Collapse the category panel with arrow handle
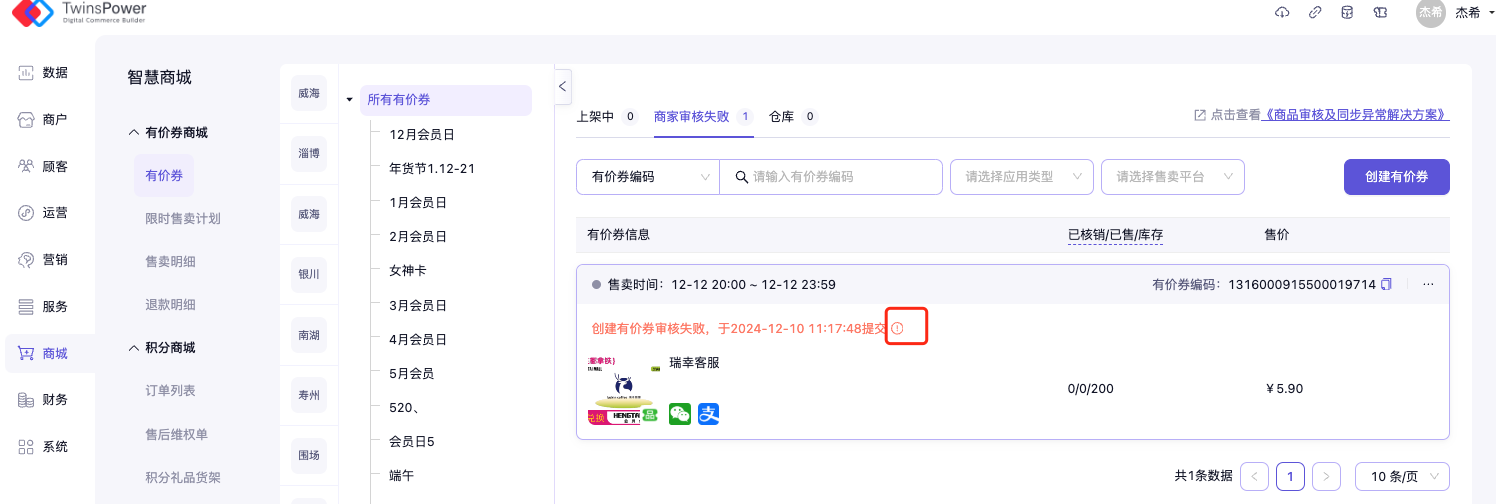The width and height of the screenshot is (1496, 504). (563, 86)
